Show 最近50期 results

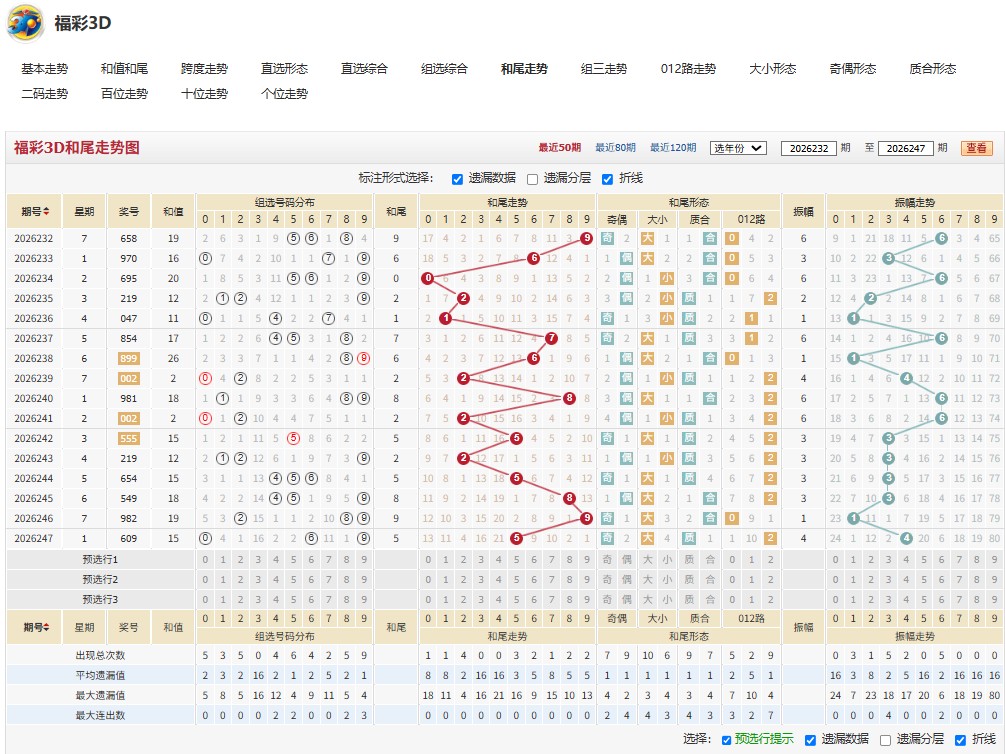[x=560, y=147]
